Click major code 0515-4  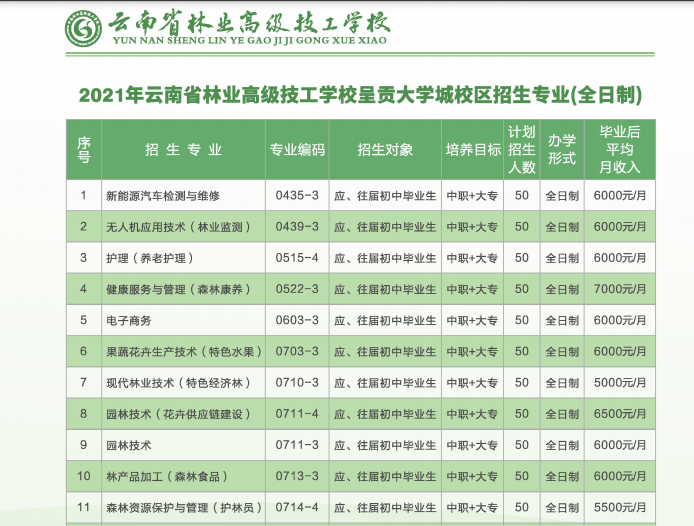[297, 258]
